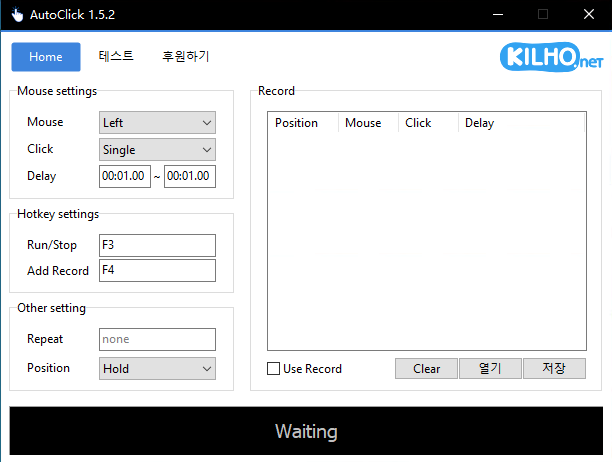Click the minimum Delay time field
The width and height of the screenshot is (612, 462).
pos(125,176)
